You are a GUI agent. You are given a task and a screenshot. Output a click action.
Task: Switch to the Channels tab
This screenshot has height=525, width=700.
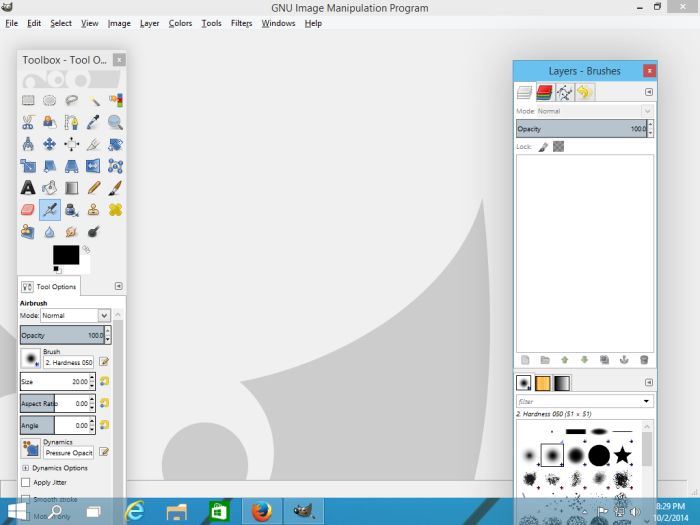pyautogui.click(x=544, y=93)
